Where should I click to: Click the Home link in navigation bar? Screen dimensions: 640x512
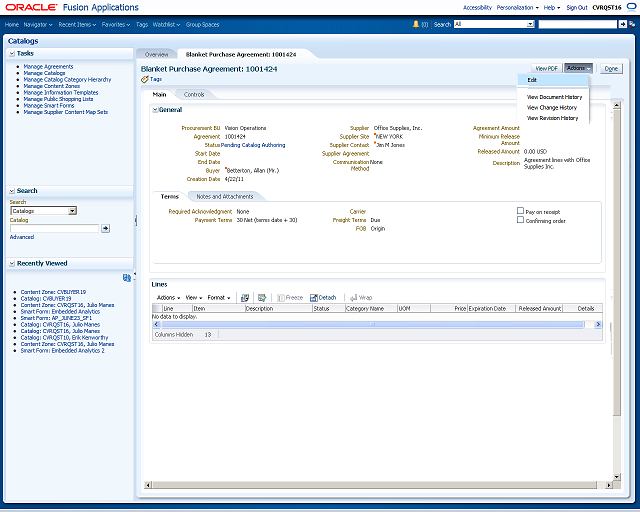[11, 24]
